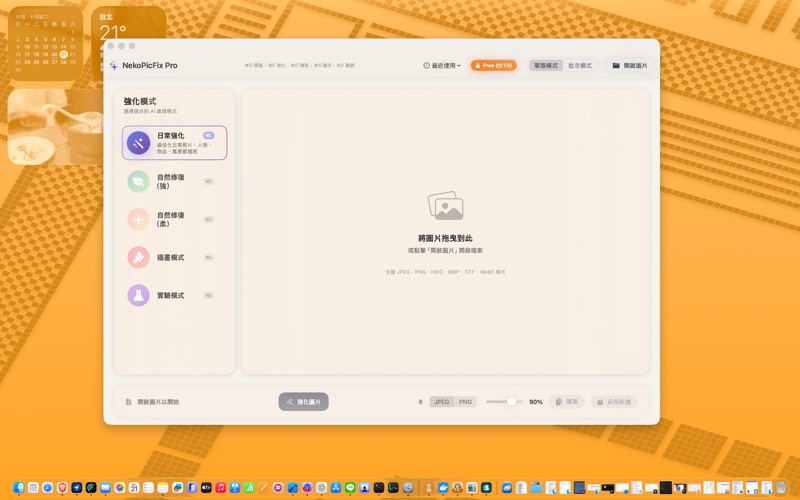Open the Mail app in the Dock
This screenshot has width=800, height=500.
tap(105, 487)
